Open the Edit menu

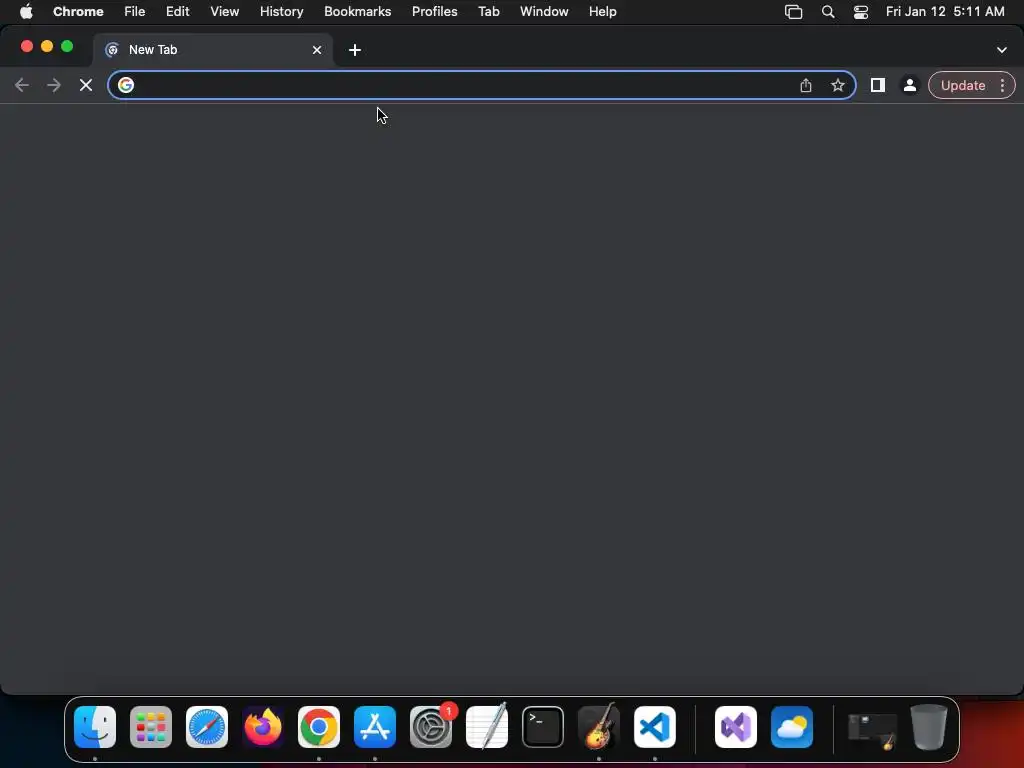178,12
